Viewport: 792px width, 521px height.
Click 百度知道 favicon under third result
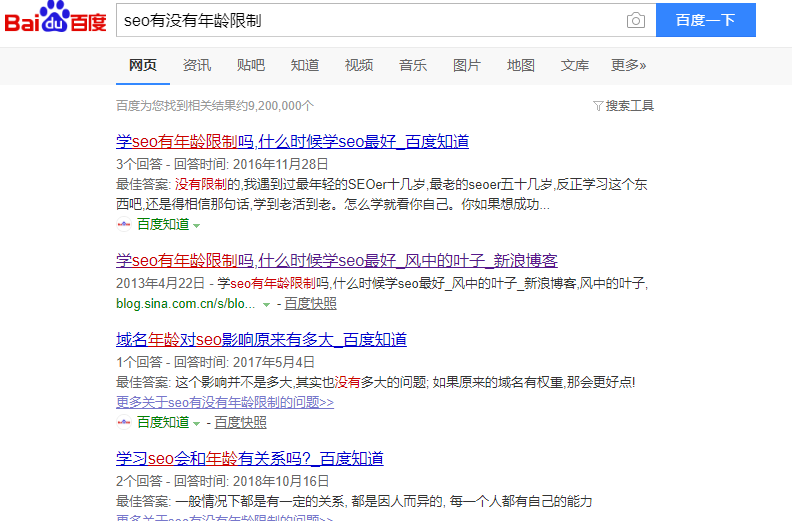(x=124, y=422)
